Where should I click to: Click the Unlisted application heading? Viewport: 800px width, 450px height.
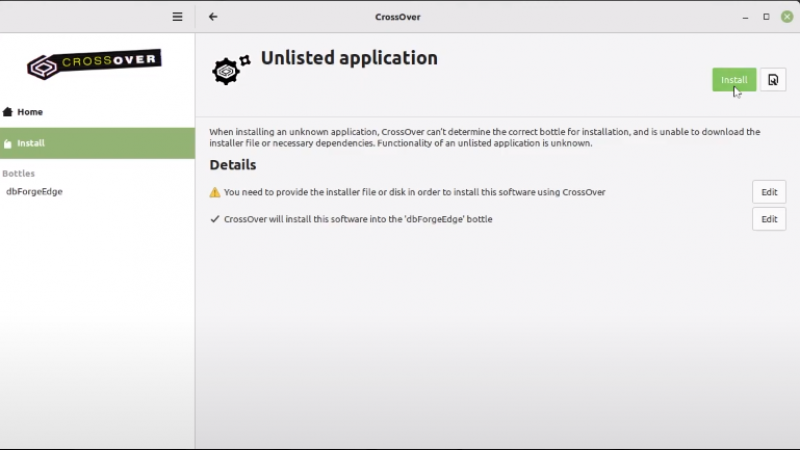tap(349, 58)
